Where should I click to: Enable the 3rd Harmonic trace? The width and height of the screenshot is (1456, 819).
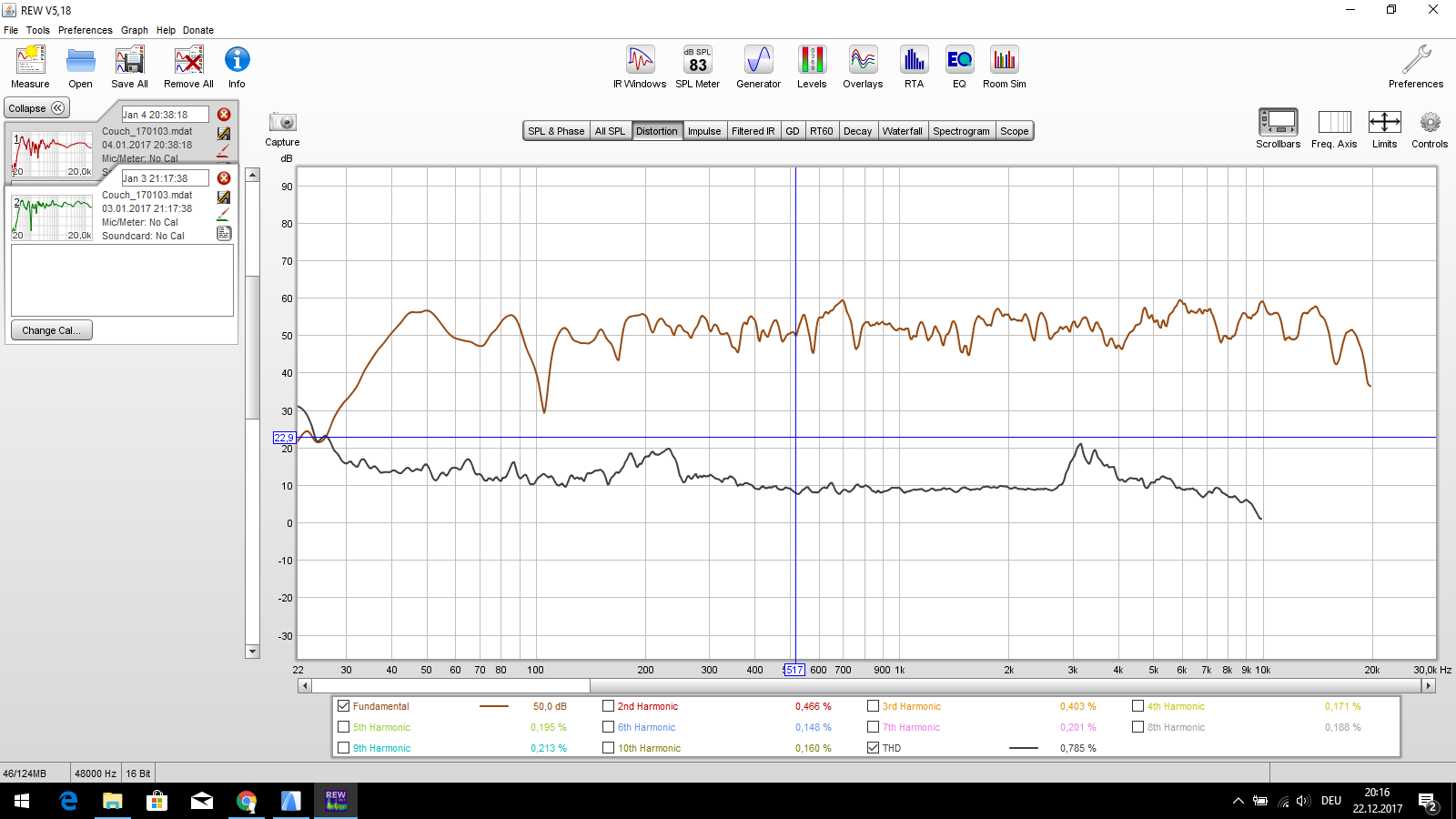click(x=873, y=706)
